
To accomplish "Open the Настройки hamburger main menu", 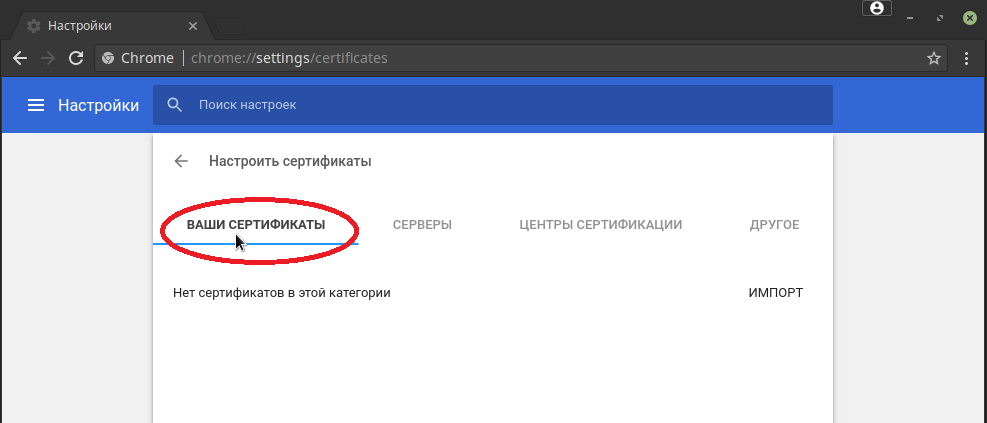I will point(36,105).
